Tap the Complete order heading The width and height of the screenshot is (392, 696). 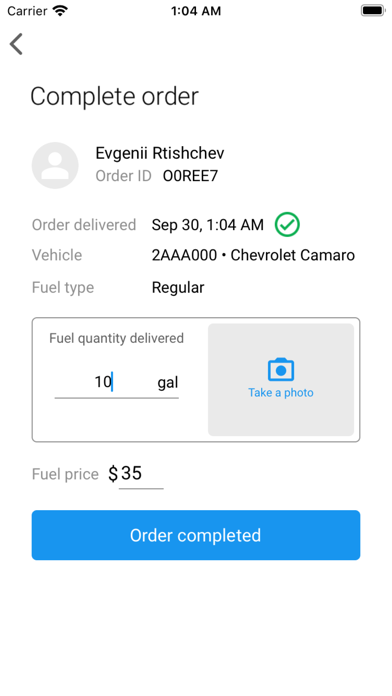[115, 96]
